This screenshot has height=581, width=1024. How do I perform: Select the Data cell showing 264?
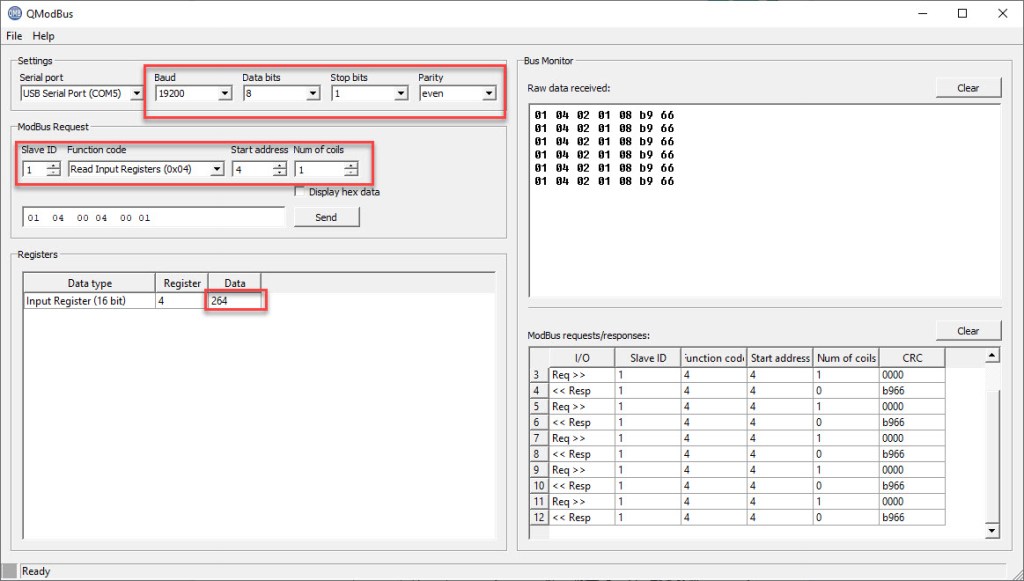[x=234, y=301]
